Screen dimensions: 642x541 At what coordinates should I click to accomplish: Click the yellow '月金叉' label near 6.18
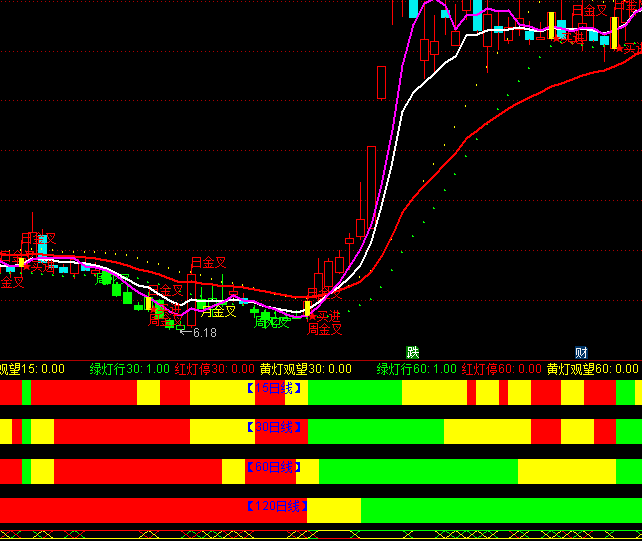pyautogui.click(x=218, y=311)
